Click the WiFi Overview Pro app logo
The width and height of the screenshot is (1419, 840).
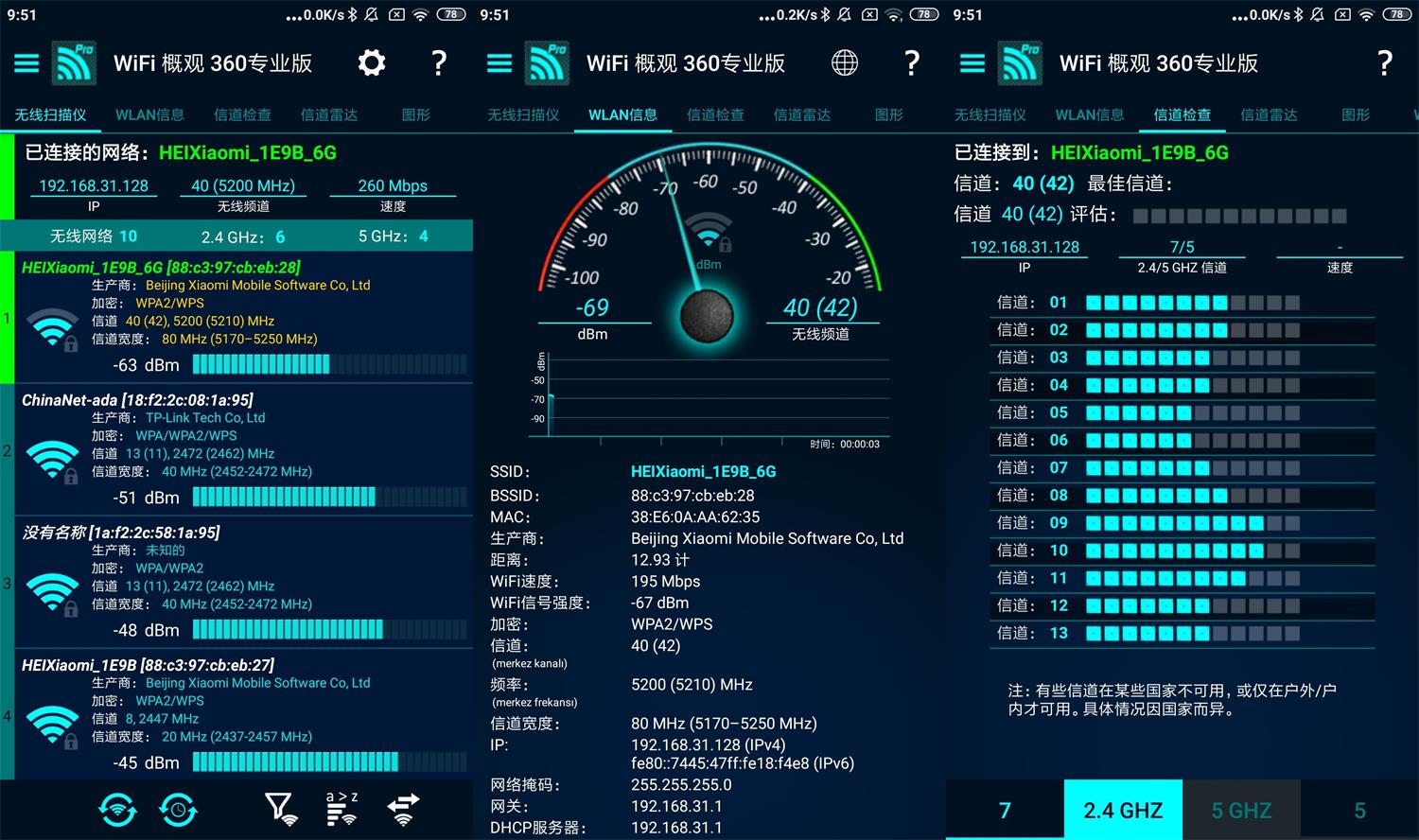click(x=73, y=62)
